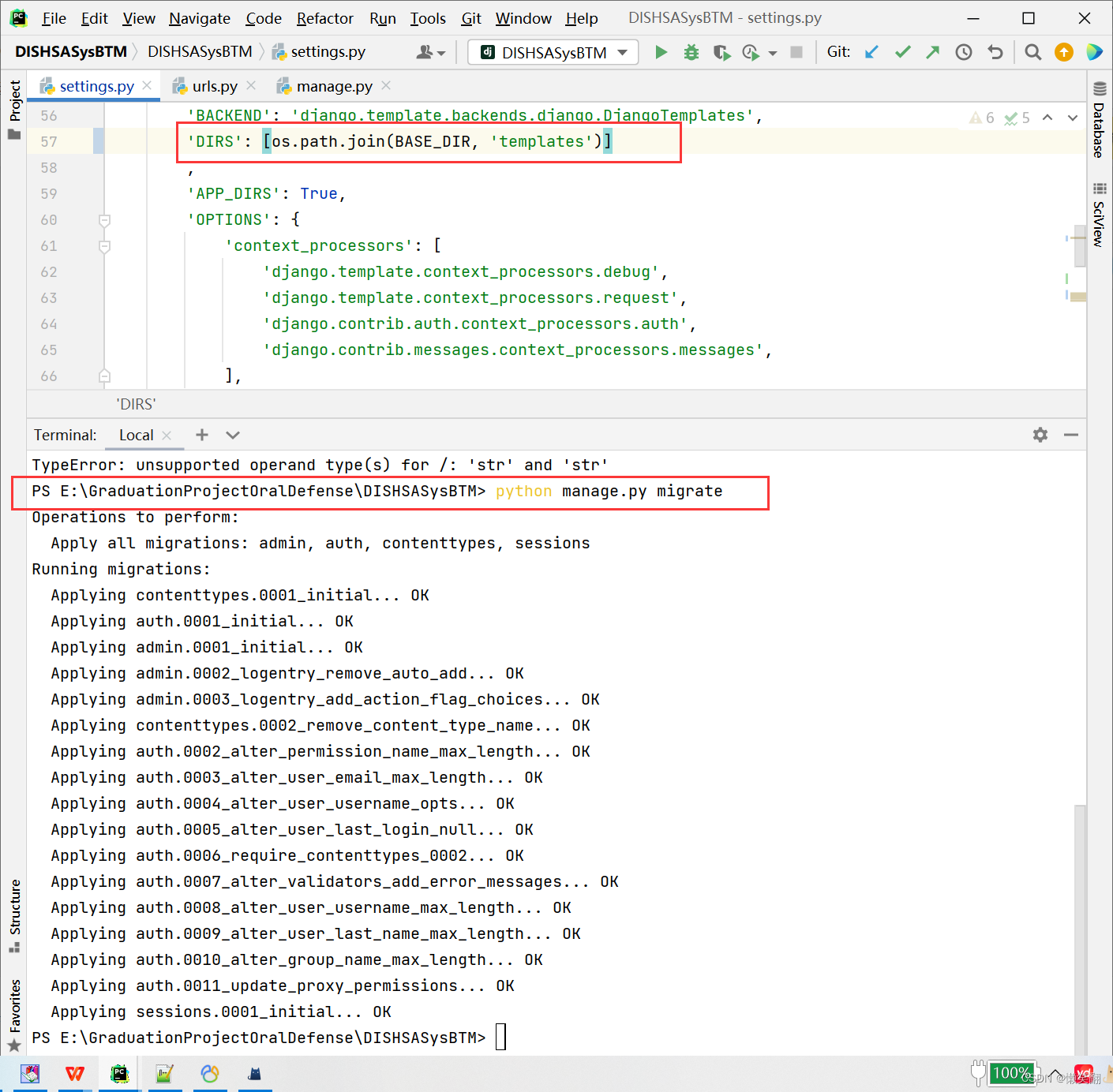1113x1092 pixels.
Task: Commit changes using the Git checkmark icon
Action: pyautogui.click(x=902, y=52)
